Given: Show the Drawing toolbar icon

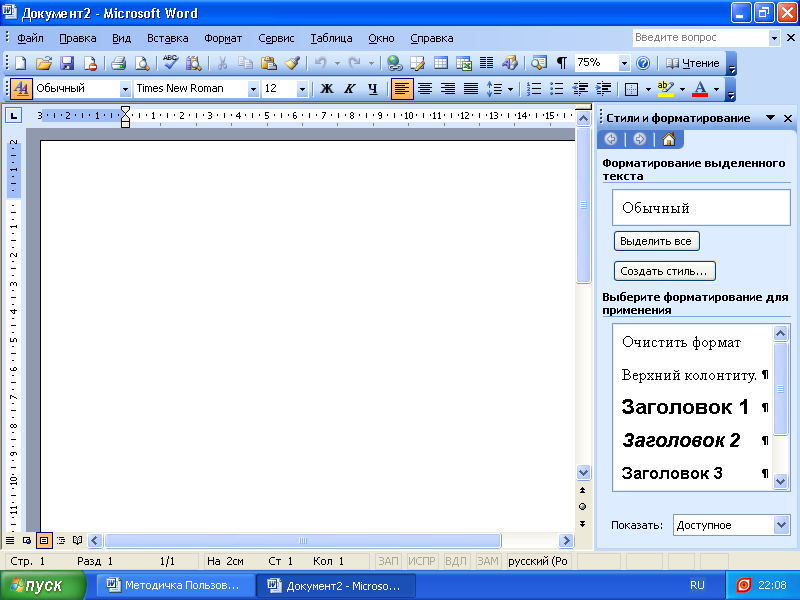Looking at the screenshot, I should tap(510, 63).
